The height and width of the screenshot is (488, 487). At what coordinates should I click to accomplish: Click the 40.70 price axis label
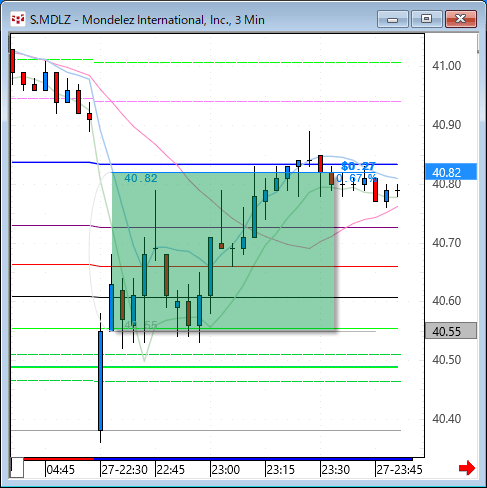pyautogui.click(x=447, y=242)
